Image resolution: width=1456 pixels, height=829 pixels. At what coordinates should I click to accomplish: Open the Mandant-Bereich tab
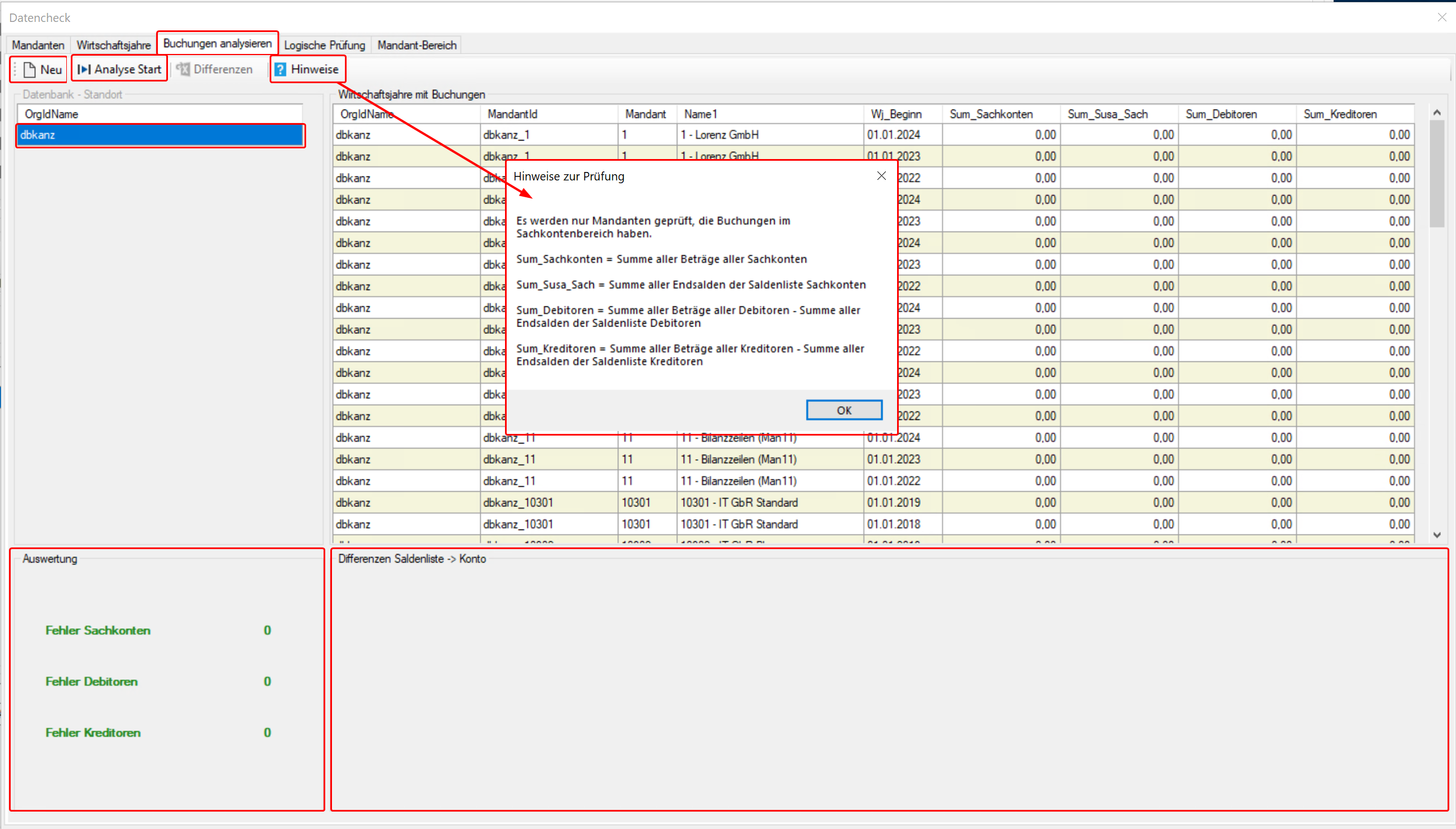[x=416, y=45]
